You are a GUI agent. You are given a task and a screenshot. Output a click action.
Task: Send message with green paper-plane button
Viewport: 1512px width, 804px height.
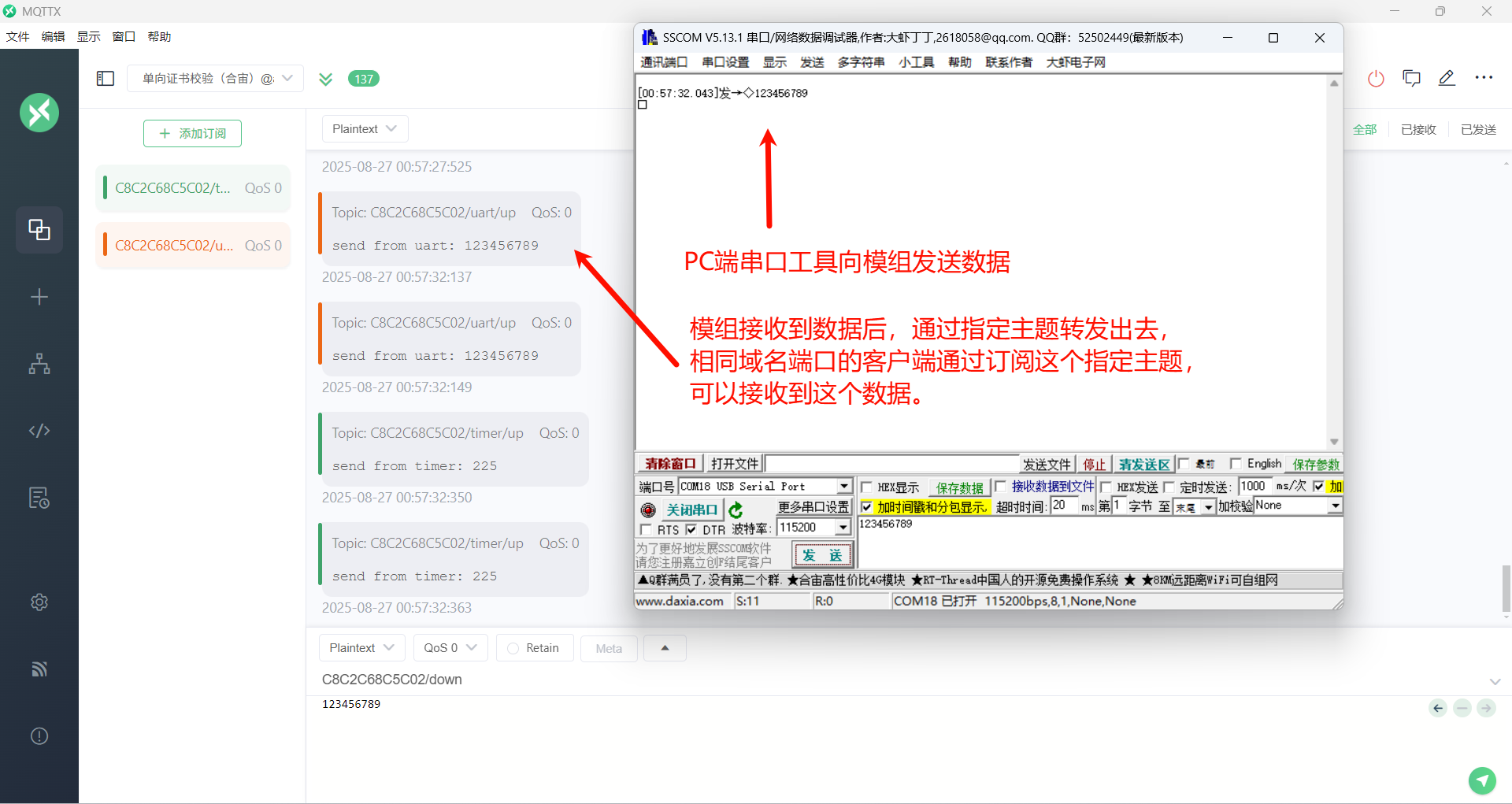point(1482,780)
